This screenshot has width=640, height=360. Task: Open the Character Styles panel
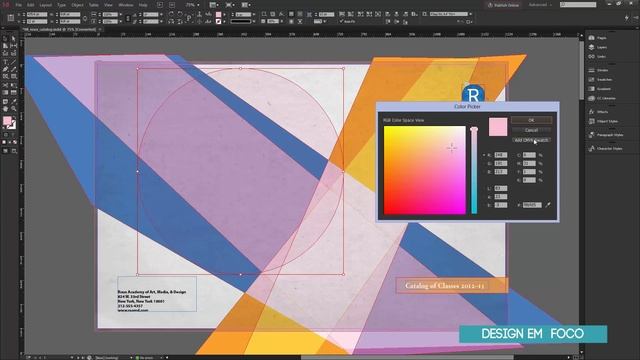(x=605, y=149)
